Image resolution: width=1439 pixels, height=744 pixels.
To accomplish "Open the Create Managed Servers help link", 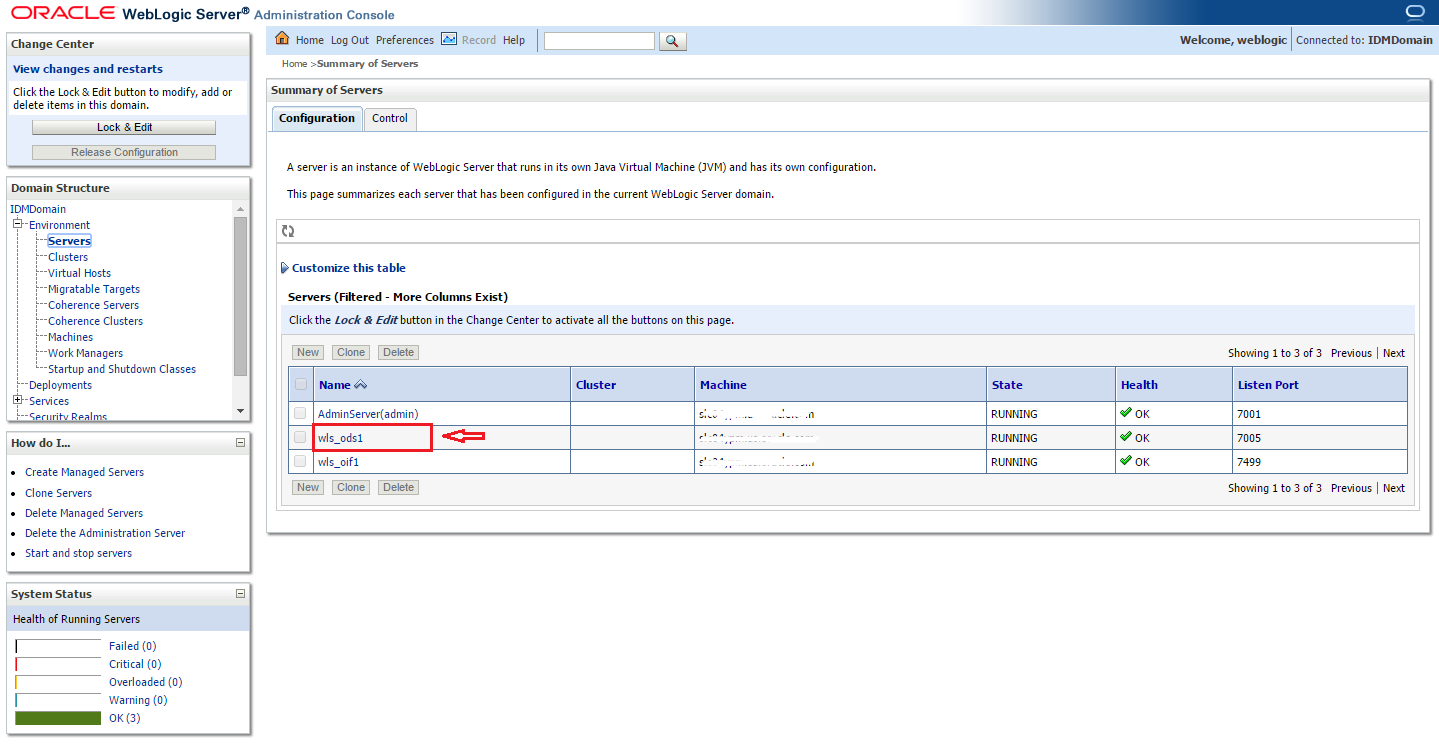I will 84,471.
